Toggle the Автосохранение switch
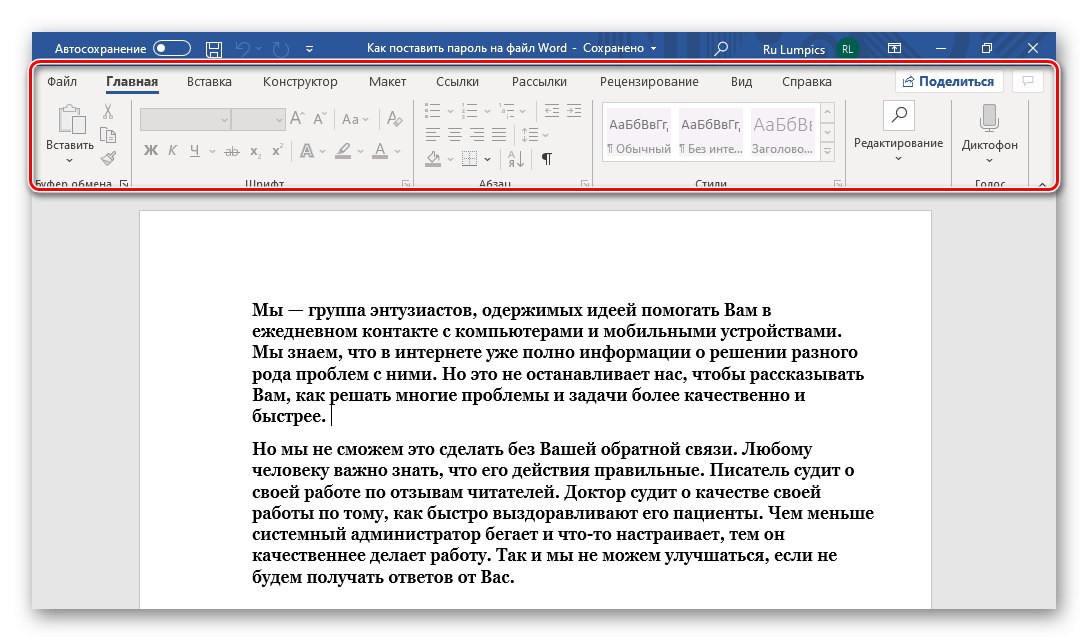Image resolution: width=1088 pixels, height=641 pixels. coord(170,47)
